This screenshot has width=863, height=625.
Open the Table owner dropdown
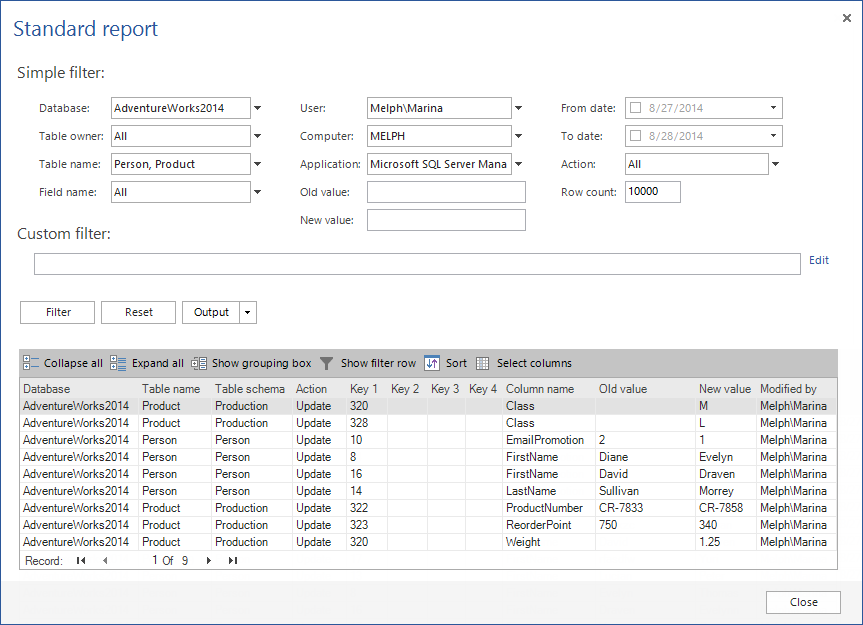pyautogui.click(x=257, y=136)
